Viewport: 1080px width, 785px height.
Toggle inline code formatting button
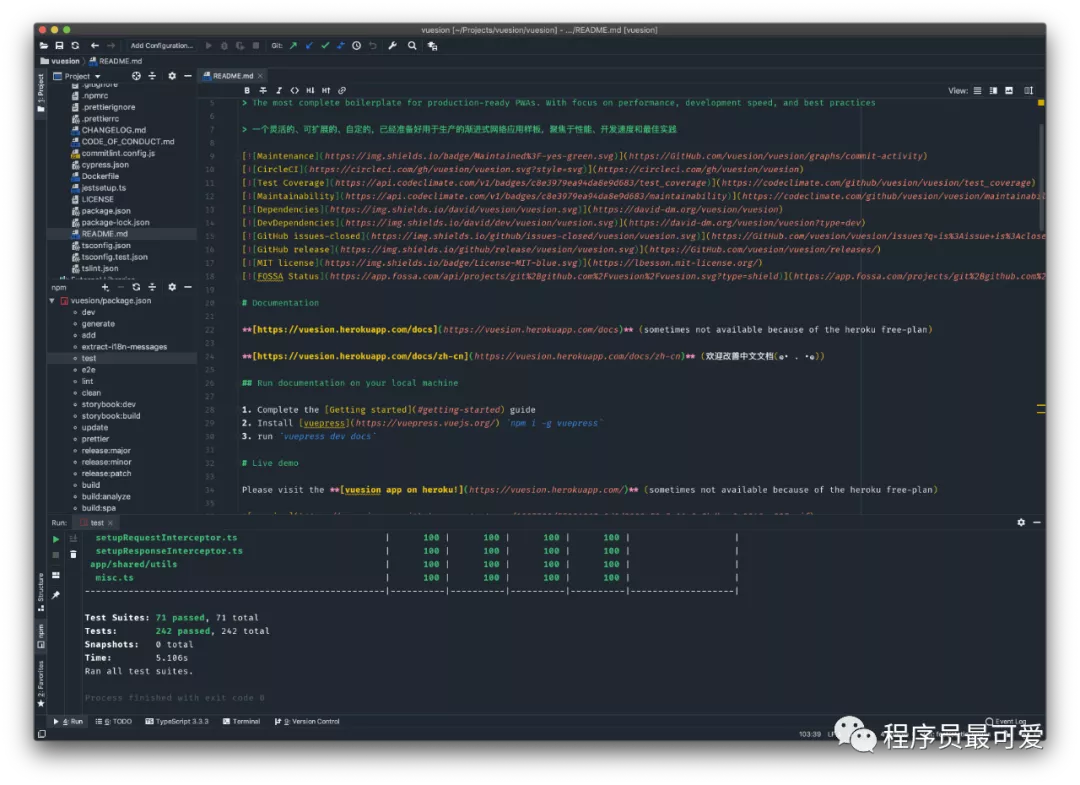tap(295, 90)
